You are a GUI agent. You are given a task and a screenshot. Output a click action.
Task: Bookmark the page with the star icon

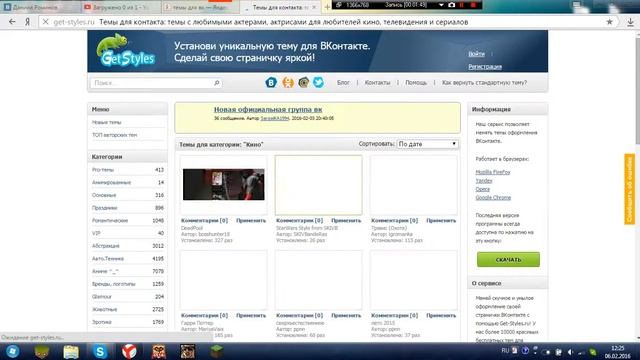pos(609,22)
